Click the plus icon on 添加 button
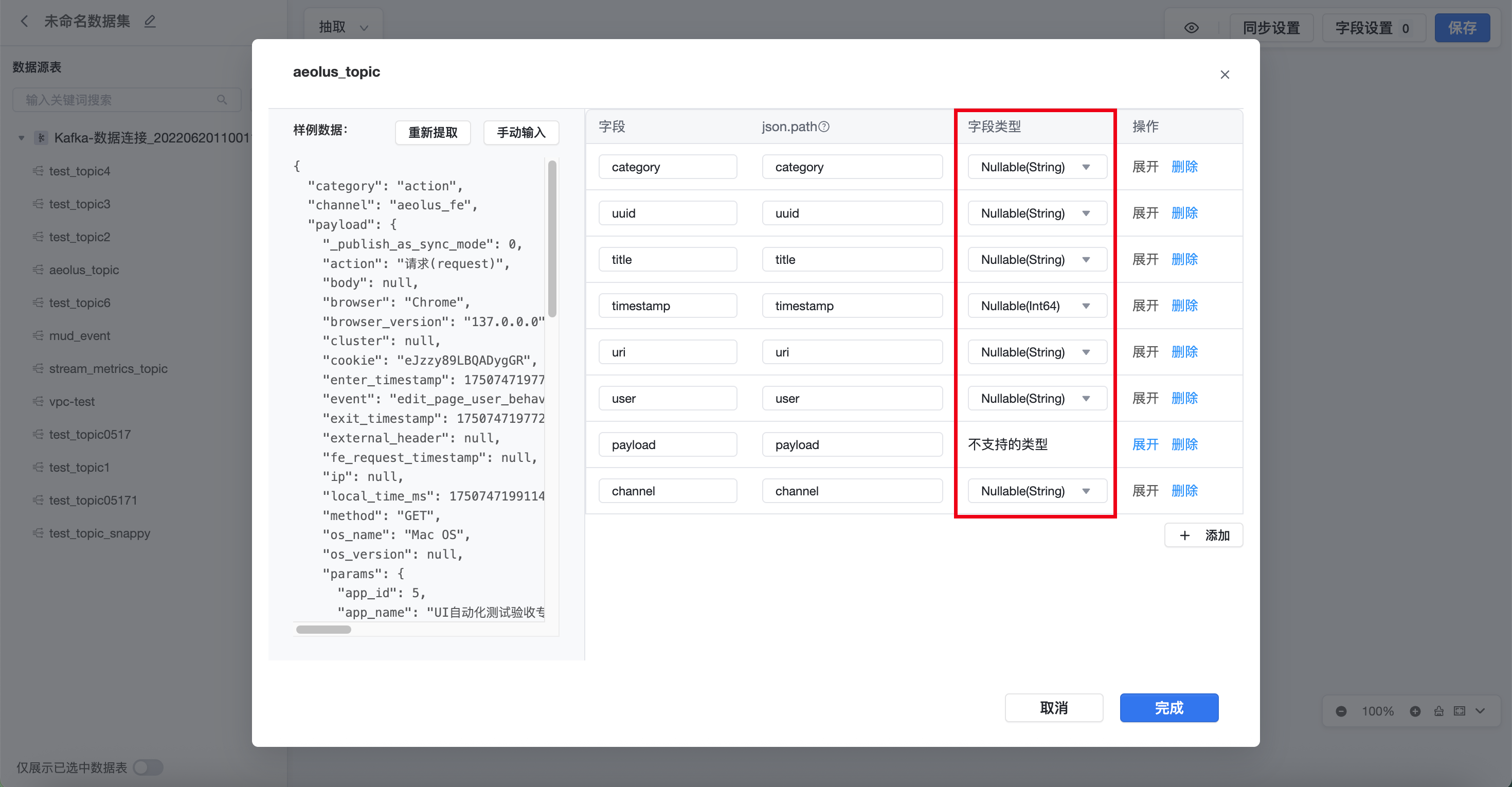 click(x=1184, y=535)
